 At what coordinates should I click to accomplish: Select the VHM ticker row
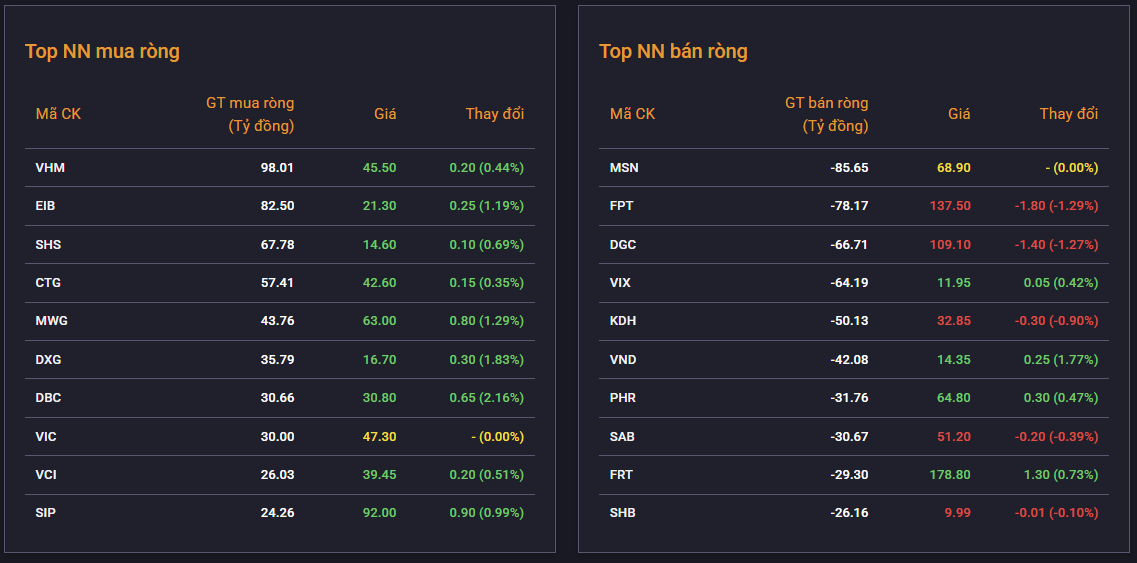pos(280,168)
